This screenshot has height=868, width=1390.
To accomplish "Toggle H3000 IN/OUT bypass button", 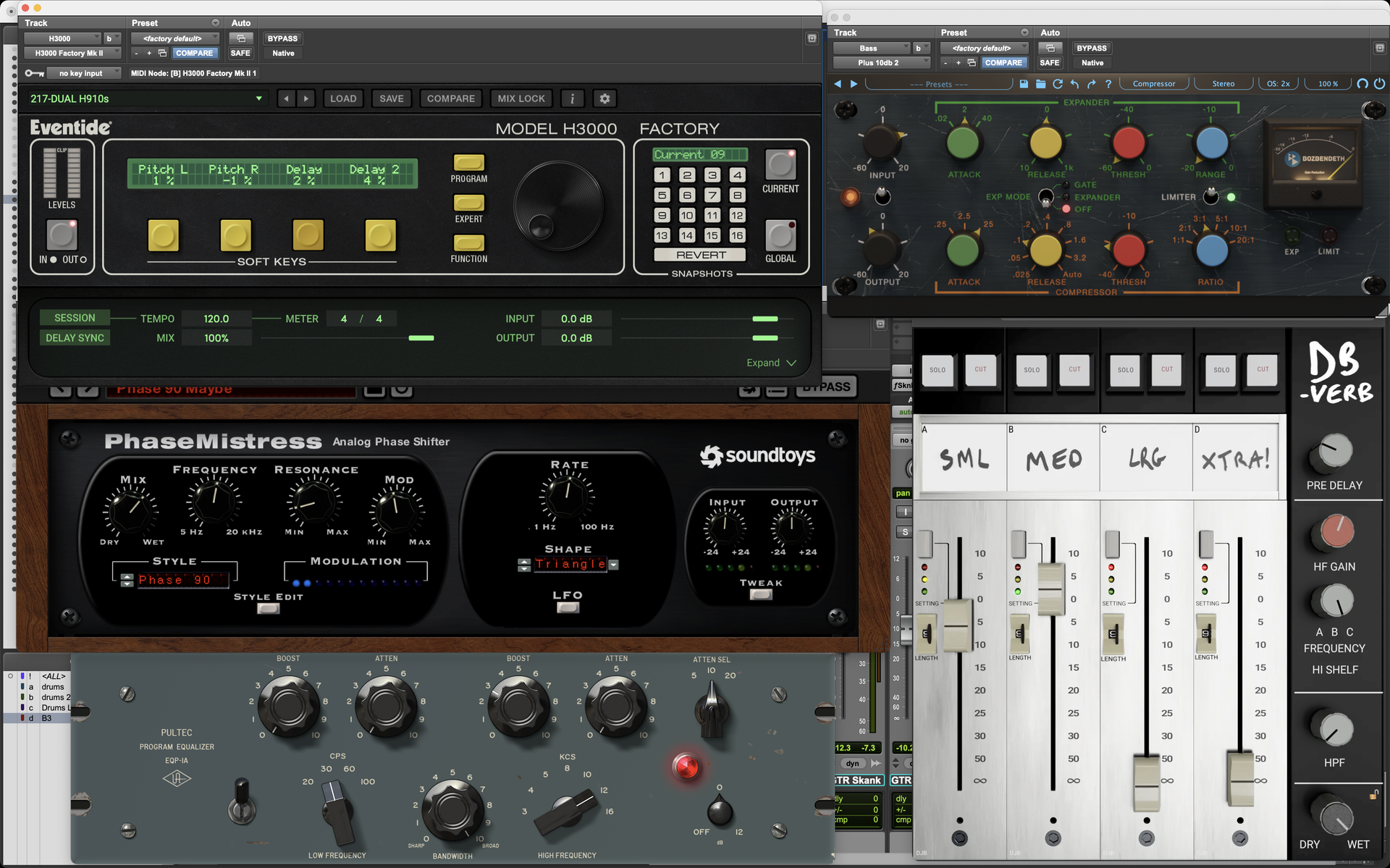I will point(62,234).
